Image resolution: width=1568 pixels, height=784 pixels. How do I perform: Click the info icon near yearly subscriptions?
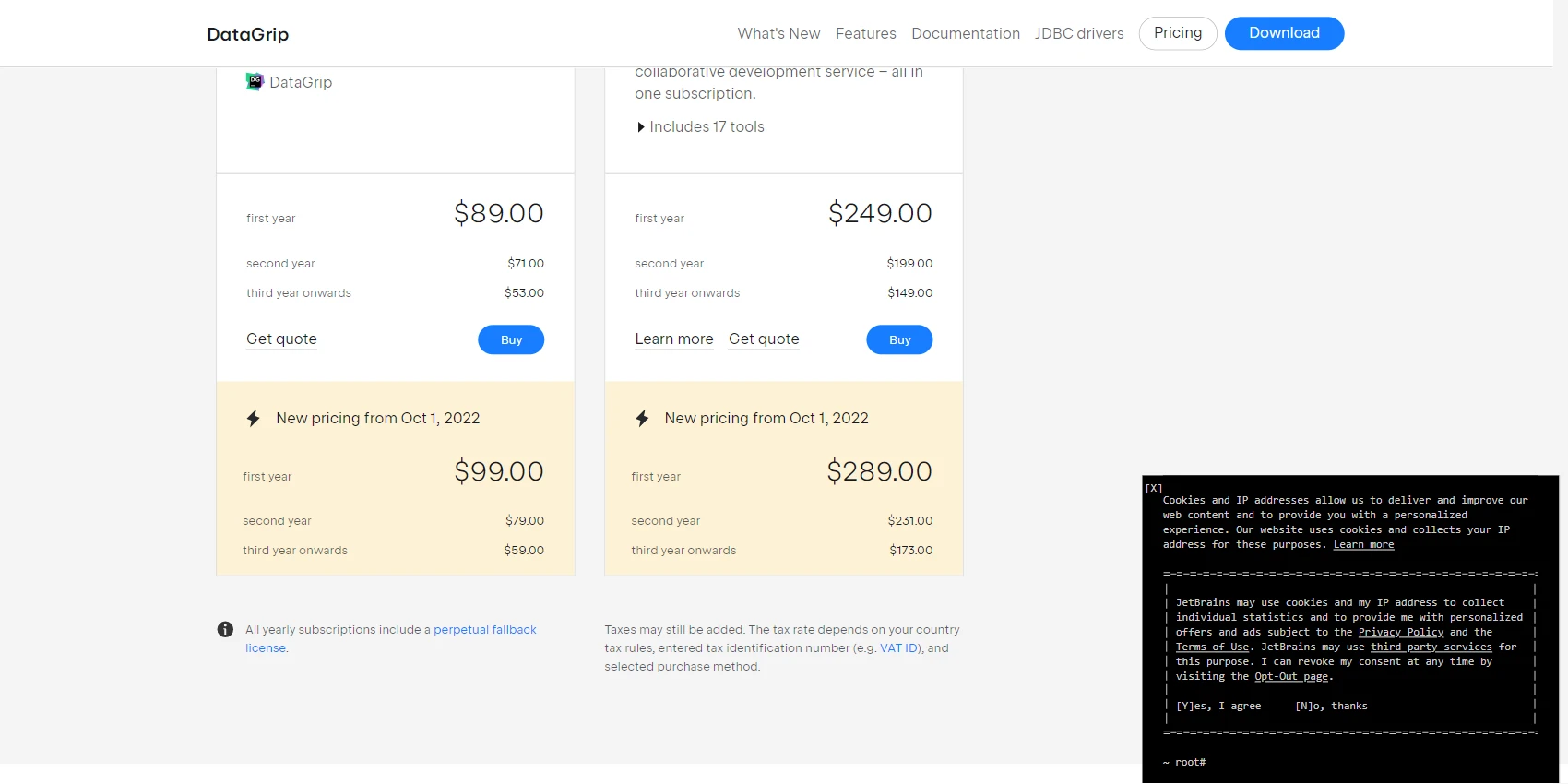click(x=225, y=630)
